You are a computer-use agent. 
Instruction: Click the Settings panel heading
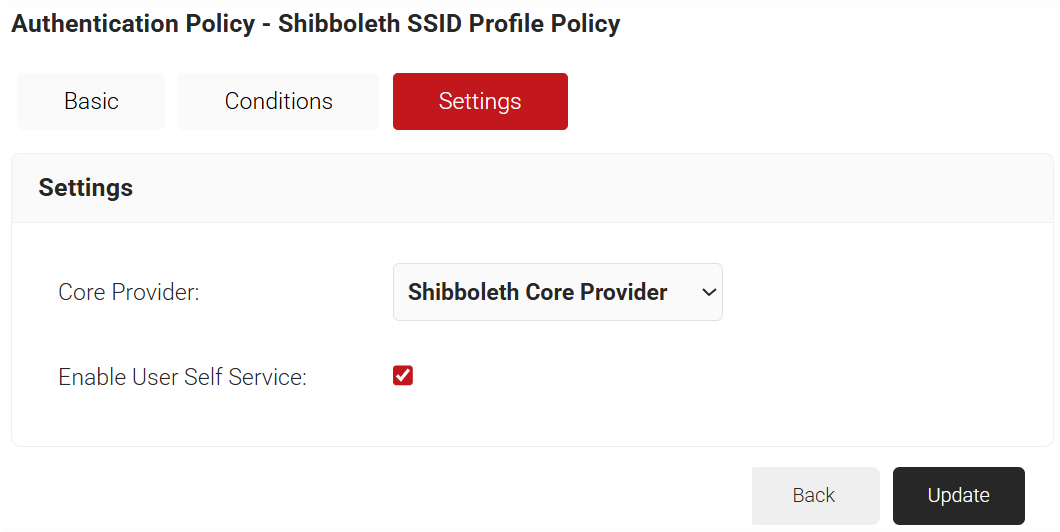point(86,188)
